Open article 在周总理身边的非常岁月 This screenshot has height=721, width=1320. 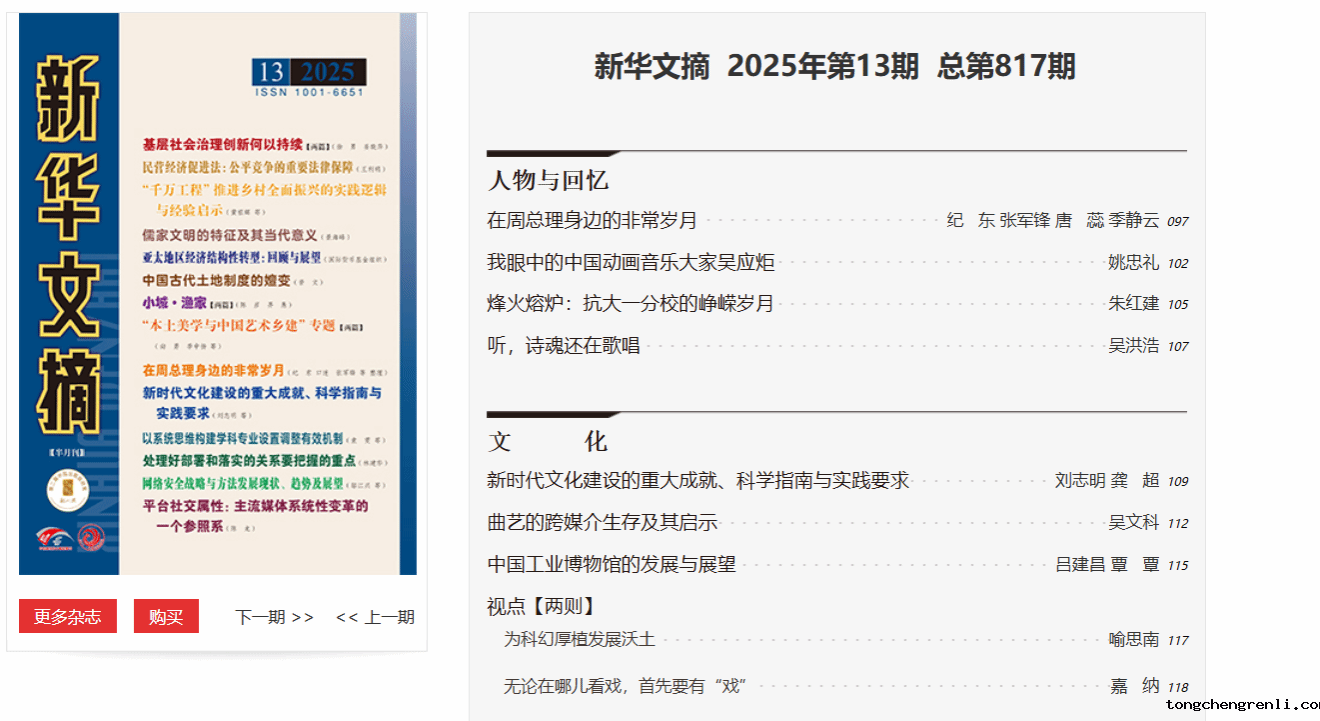(591, 221)
